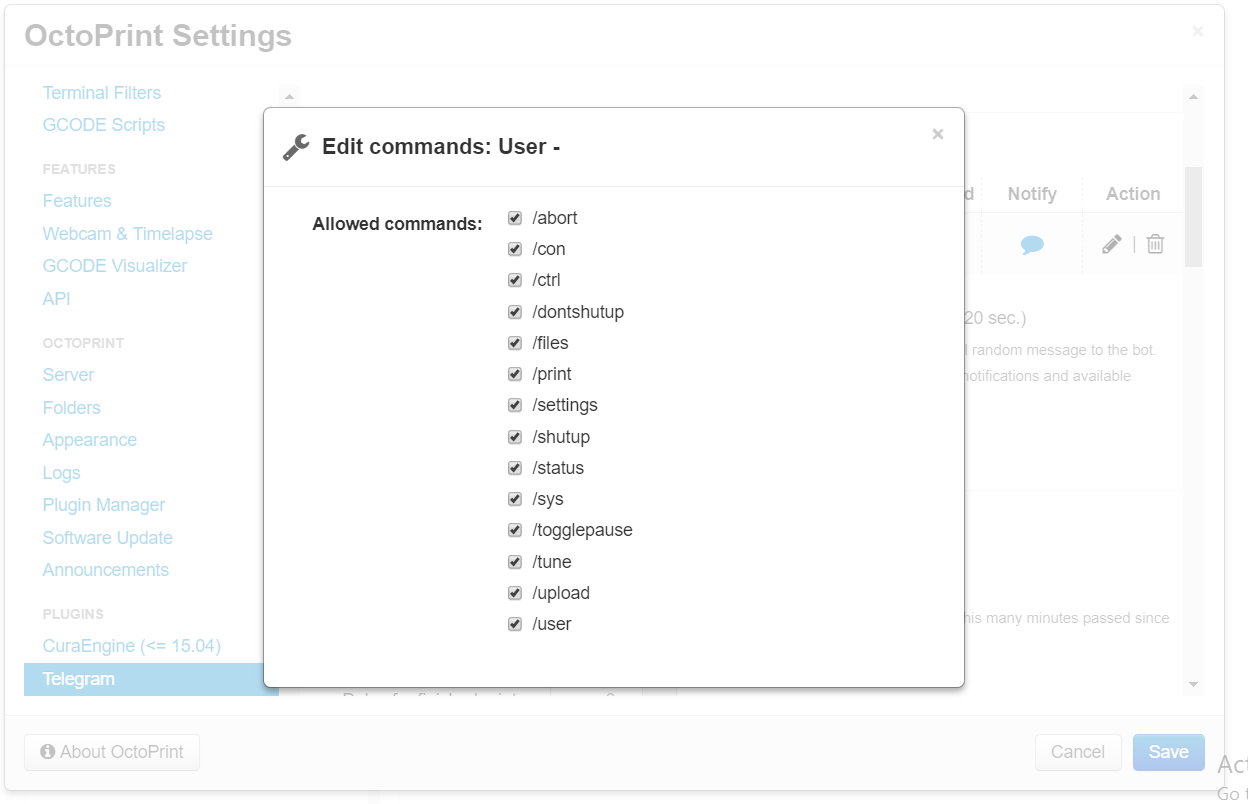Click the settings panel scroll-down arrow

pyautogui.click(x=1192, y=684)
